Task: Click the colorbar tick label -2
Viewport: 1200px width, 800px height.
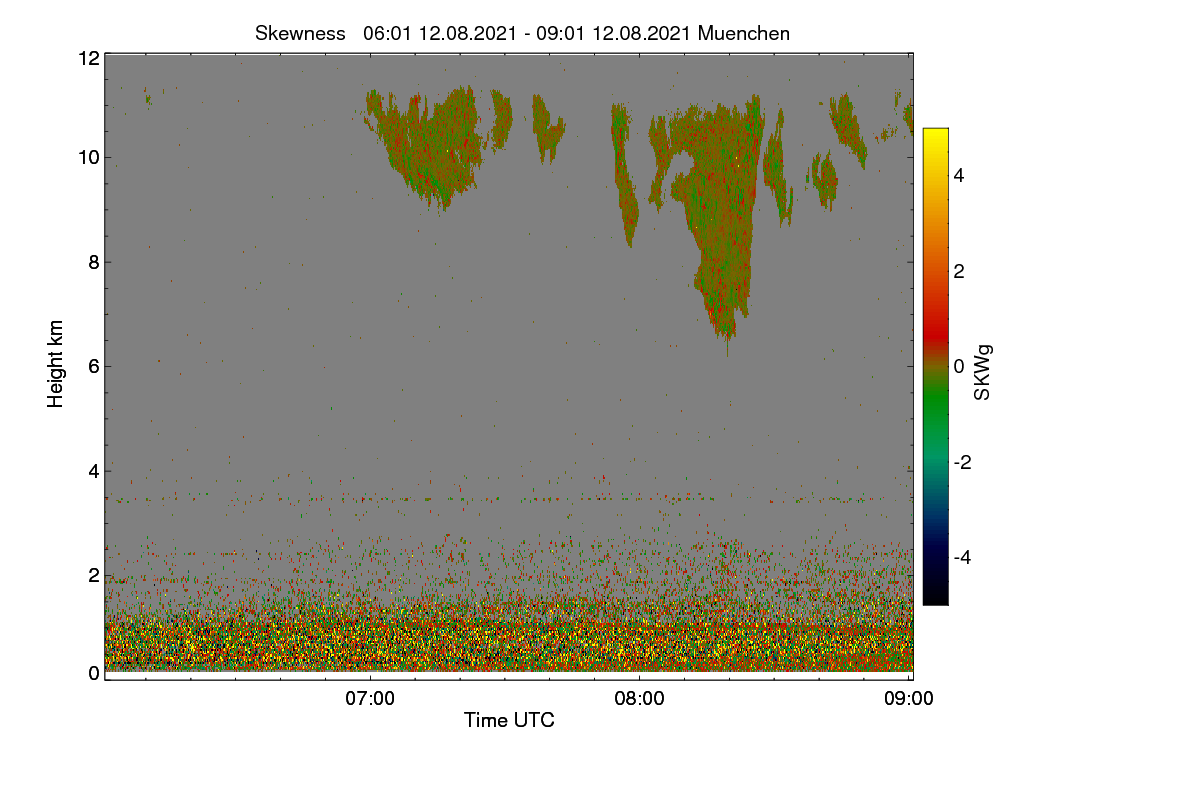Action: point(963,462)
